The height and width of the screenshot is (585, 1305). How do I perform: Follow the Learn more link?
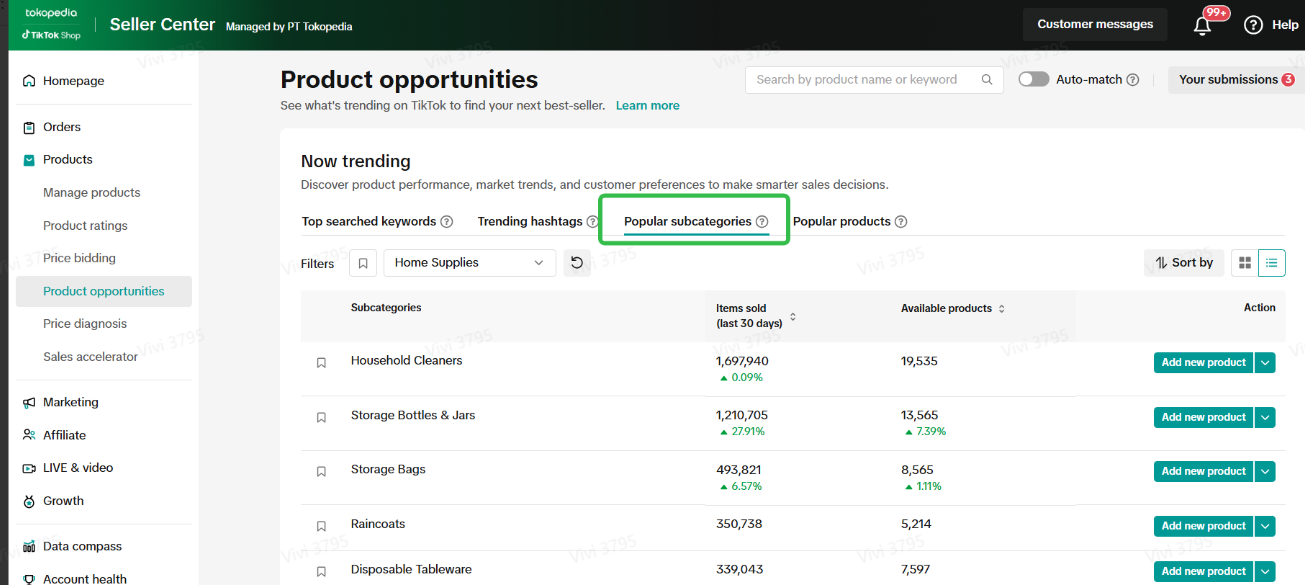[647, 106]
